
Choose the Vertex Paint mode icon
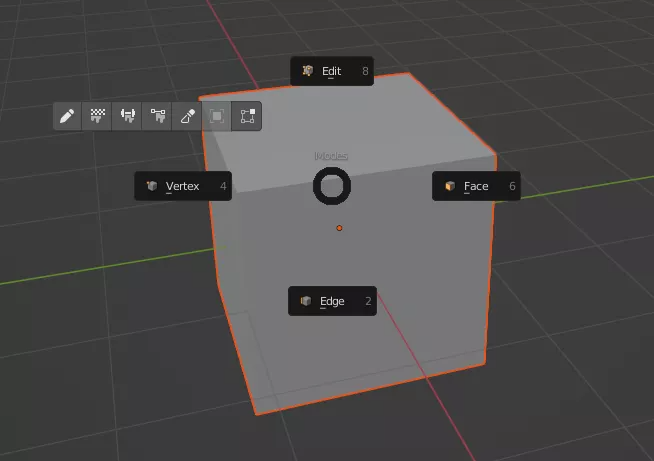[157, 116]
